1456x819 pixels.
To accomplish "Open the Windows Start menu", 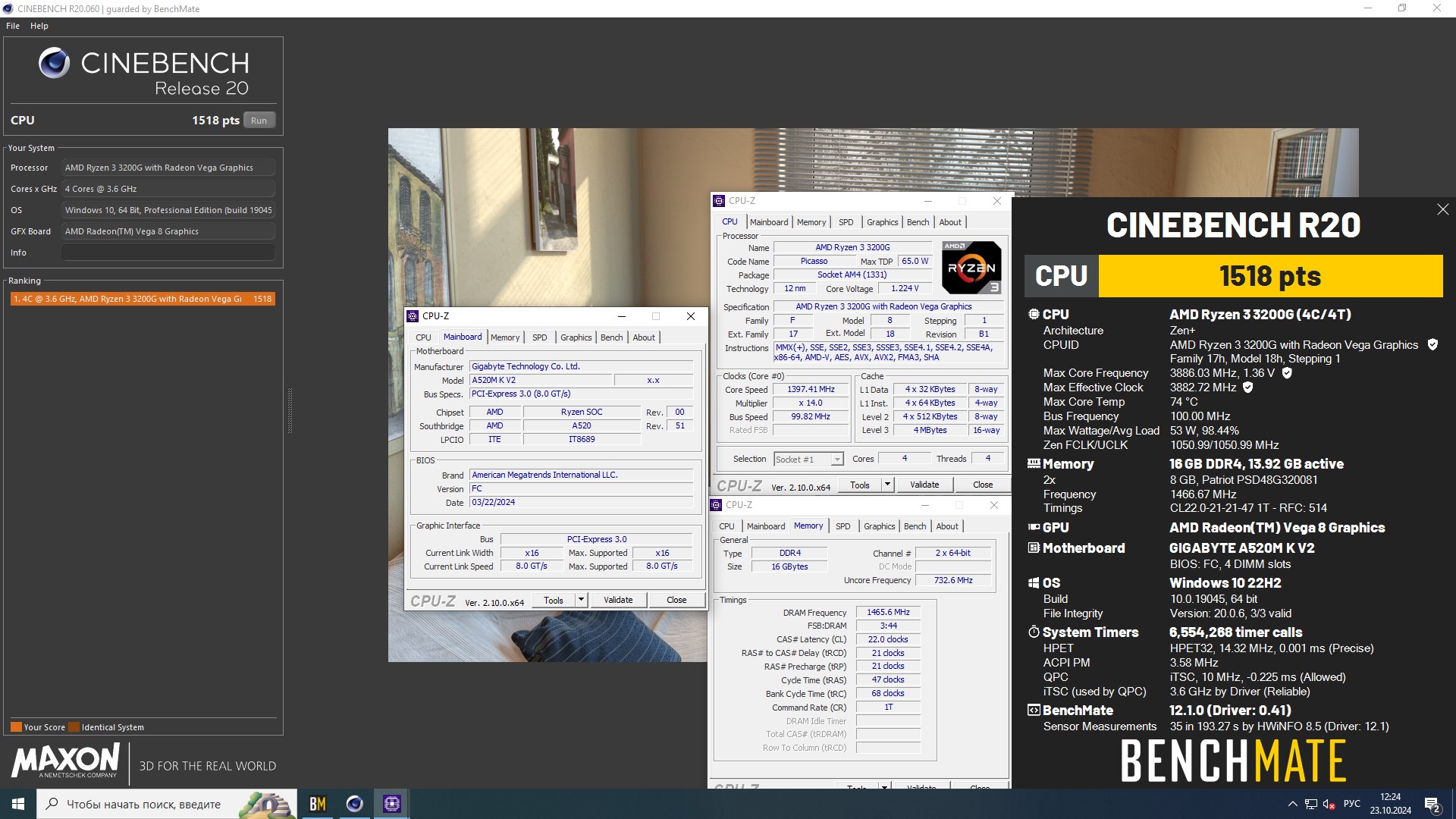I will (18, 804).
